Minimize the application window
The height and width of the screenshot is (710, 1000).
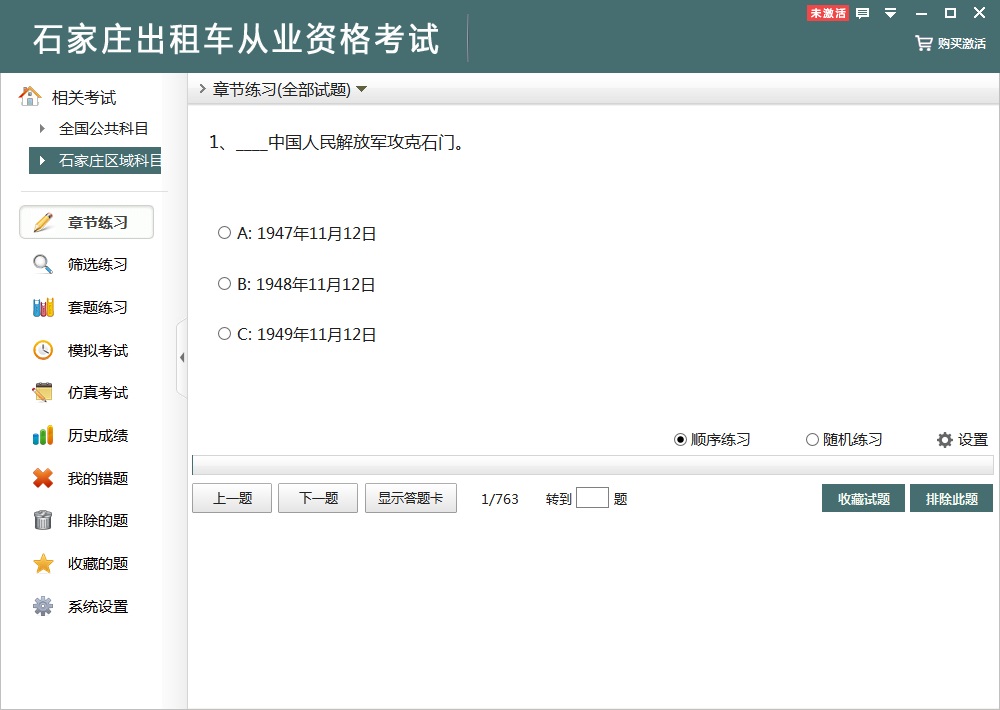point(921,13)
